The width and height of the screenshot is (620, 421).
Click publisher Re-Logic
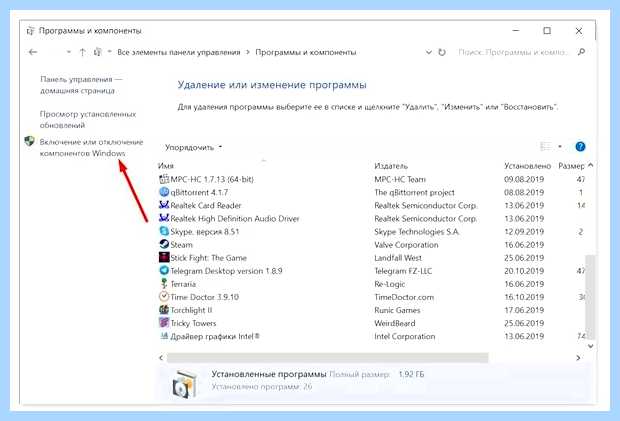[x=389, y=284]
